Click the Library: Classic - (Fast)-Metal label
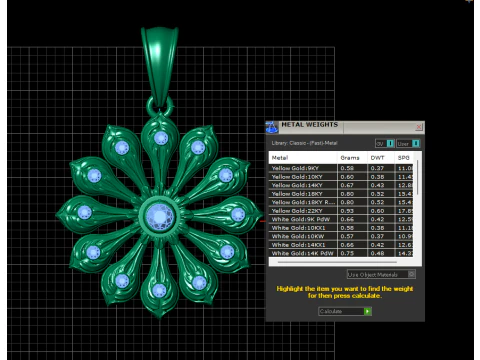The image size is (480, 360). [x=304, y=143]
